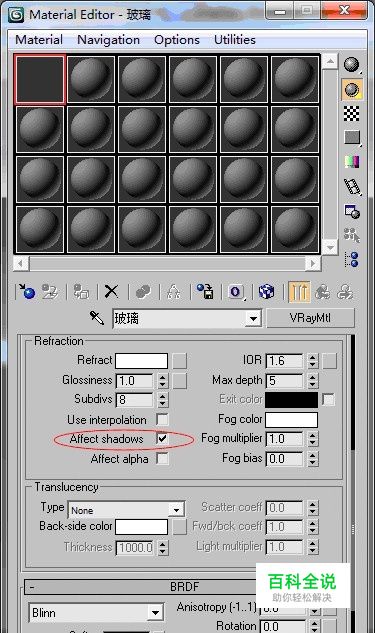Click the sample slots scroll left arrow

pos(21,263)
